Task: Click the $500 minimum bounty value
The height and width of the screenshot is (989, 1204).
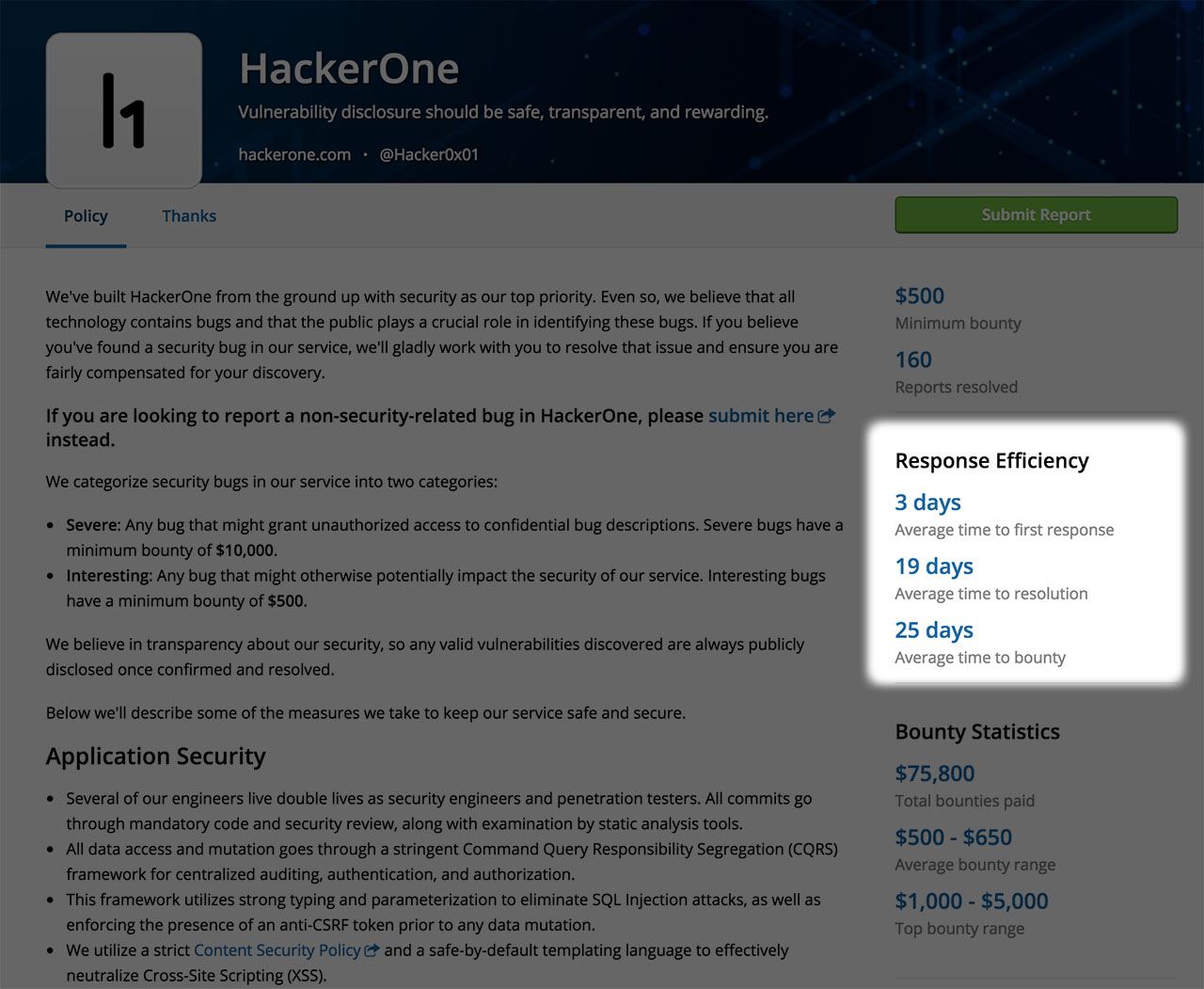Action: coord(919,295)
